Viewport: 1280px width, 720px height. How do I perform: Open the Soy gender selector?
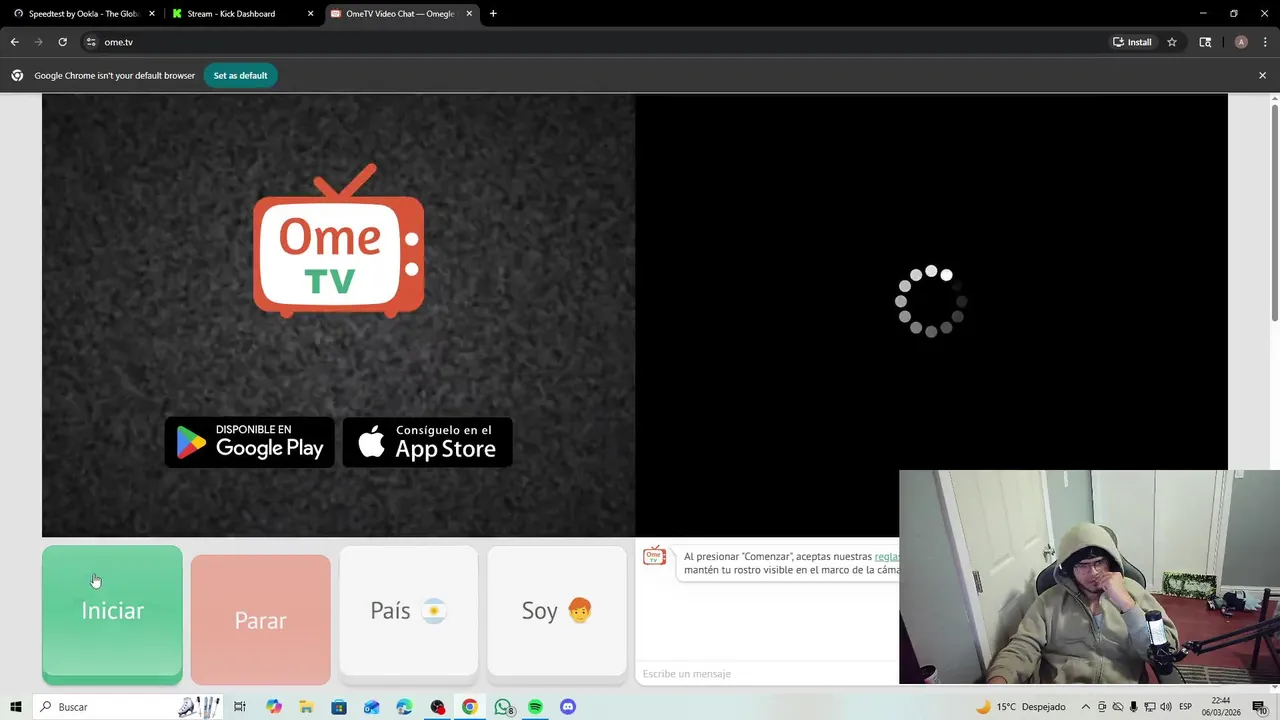pyautogui.click(x=557, y=611)
